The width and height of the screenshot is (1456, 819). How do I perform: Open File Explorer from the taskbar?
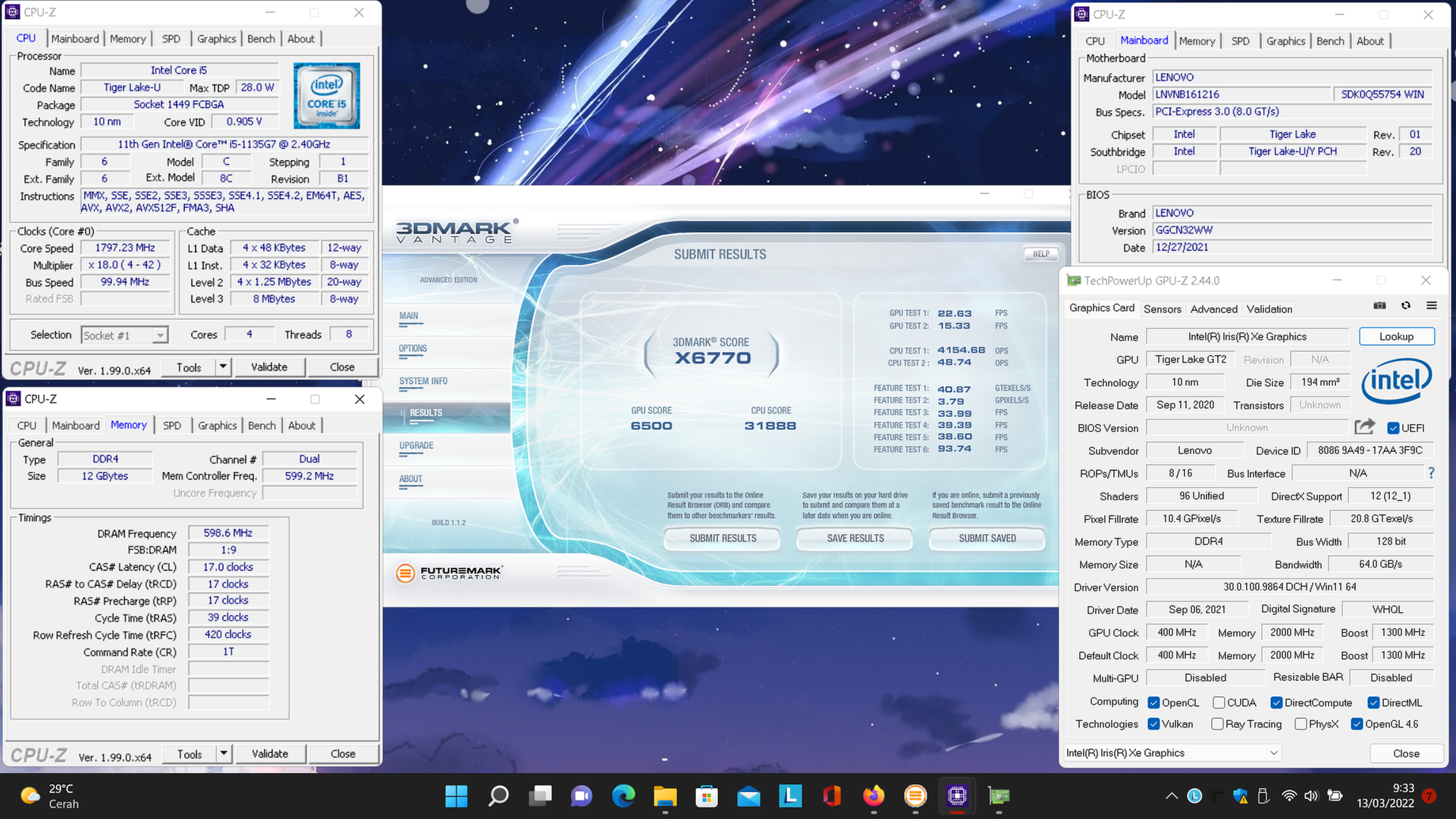665,796
